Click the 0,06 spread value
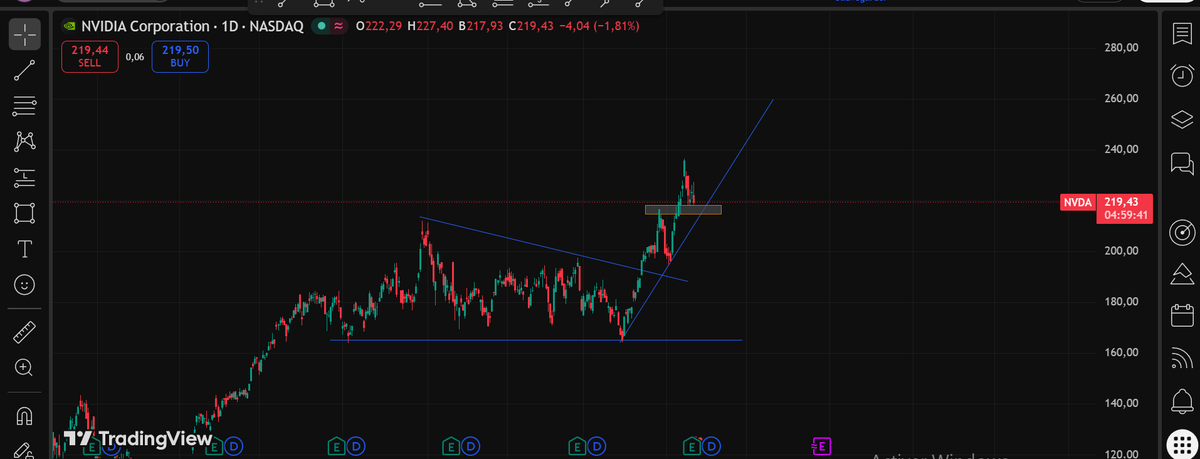1200x459 pixels. click(135, 57)
